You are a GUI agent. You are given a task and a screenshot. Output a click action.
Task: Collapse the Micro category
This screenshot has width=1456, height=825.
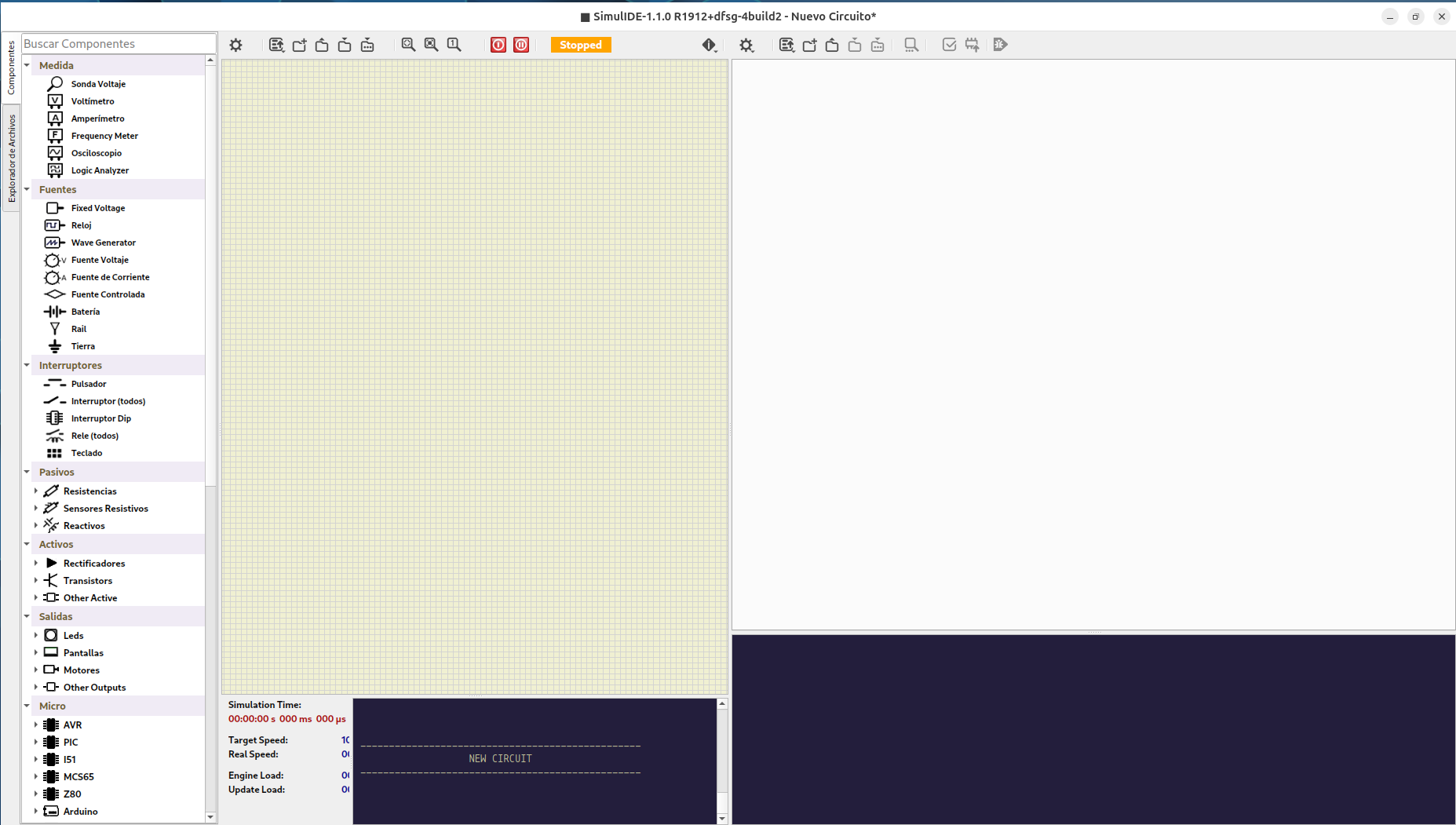pyautogui.click(x=27, y=706)
